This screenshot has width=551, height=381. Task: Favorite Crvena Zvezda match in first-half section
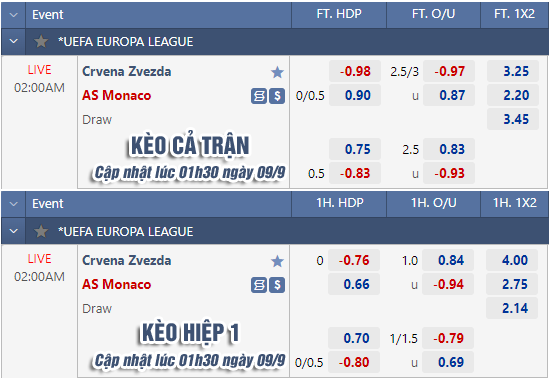pos(277,261)
